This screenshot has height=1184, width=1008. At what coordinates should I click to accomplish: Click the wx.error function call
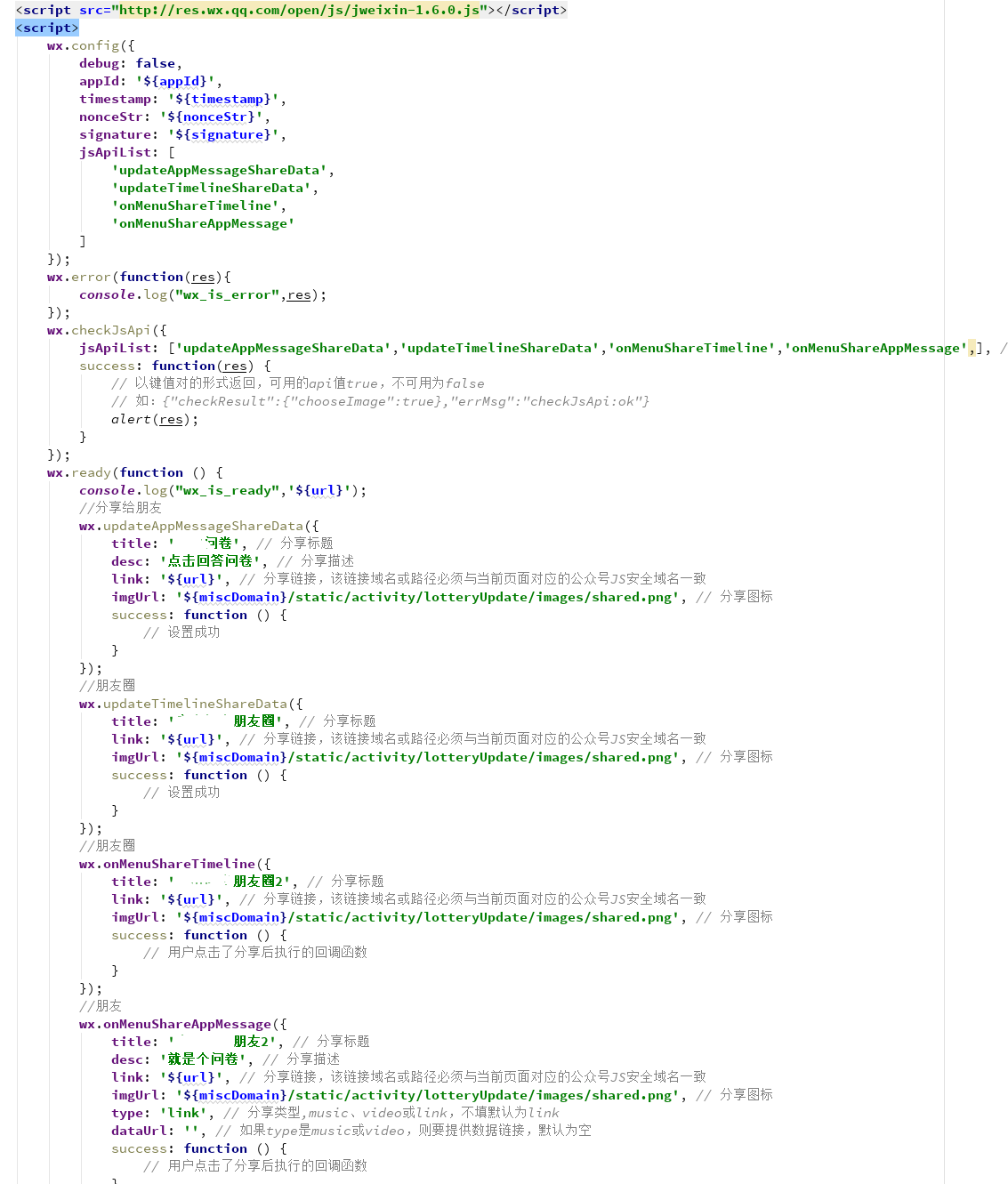pyautogui.click(x=139, y=277)
